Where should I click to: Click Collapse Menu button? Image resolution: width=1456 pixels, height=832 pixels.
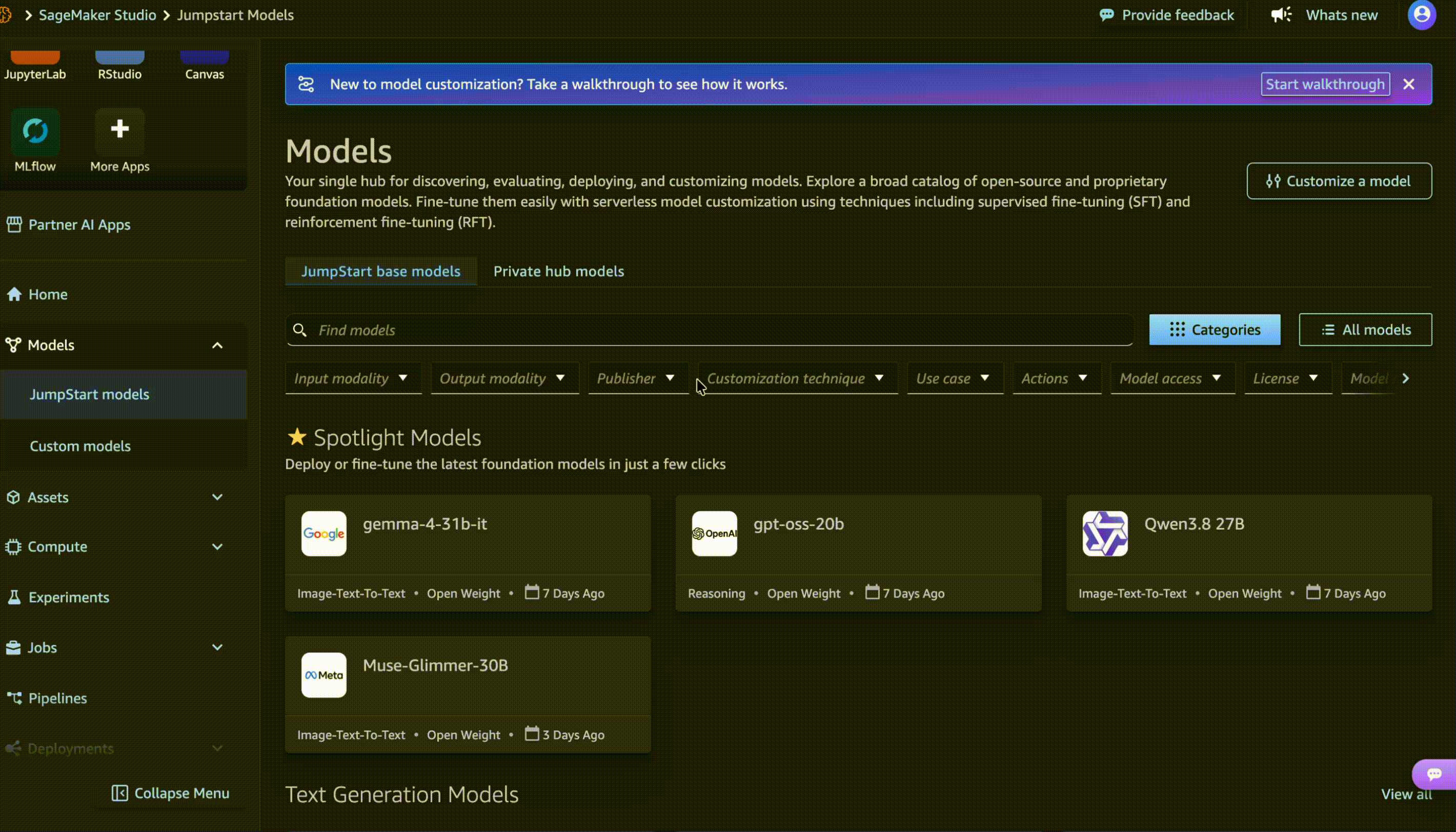[170, 793]
